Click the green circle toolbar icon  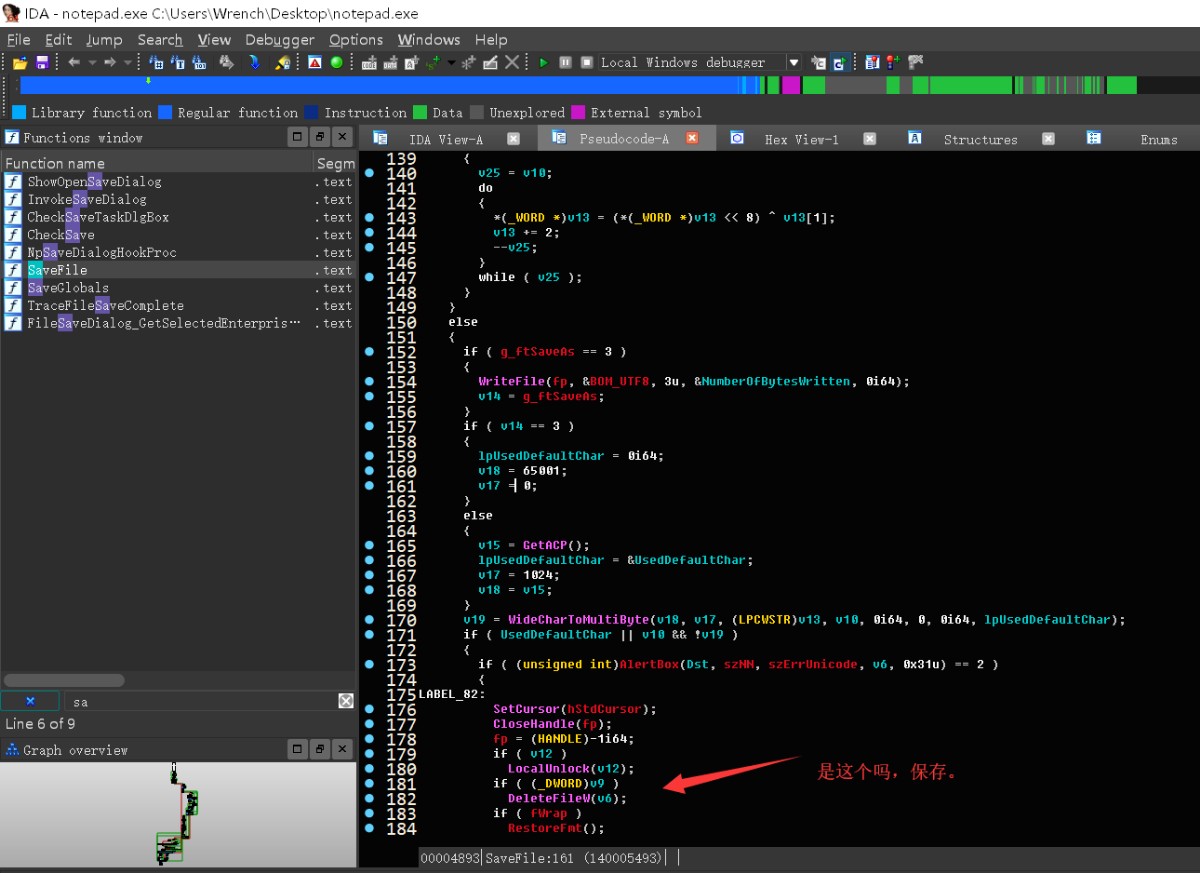click(336, 62)
